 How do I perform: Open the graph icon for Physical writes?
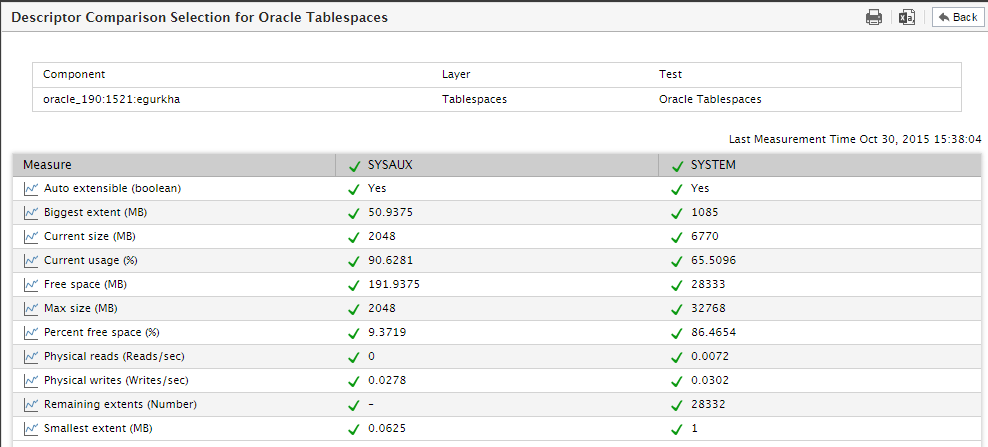click(31, 380)
